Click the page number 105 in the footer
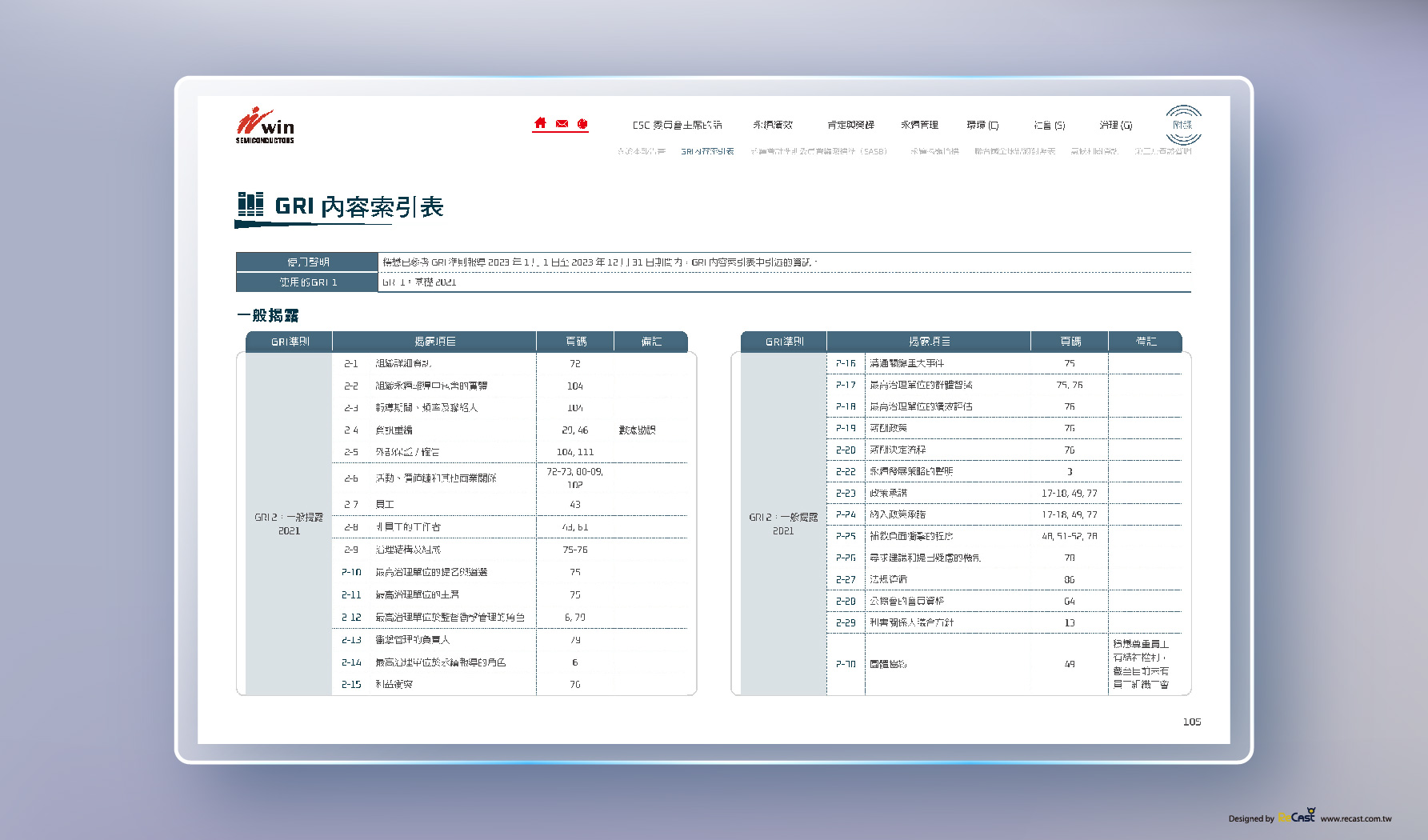 click(1192, 722)
